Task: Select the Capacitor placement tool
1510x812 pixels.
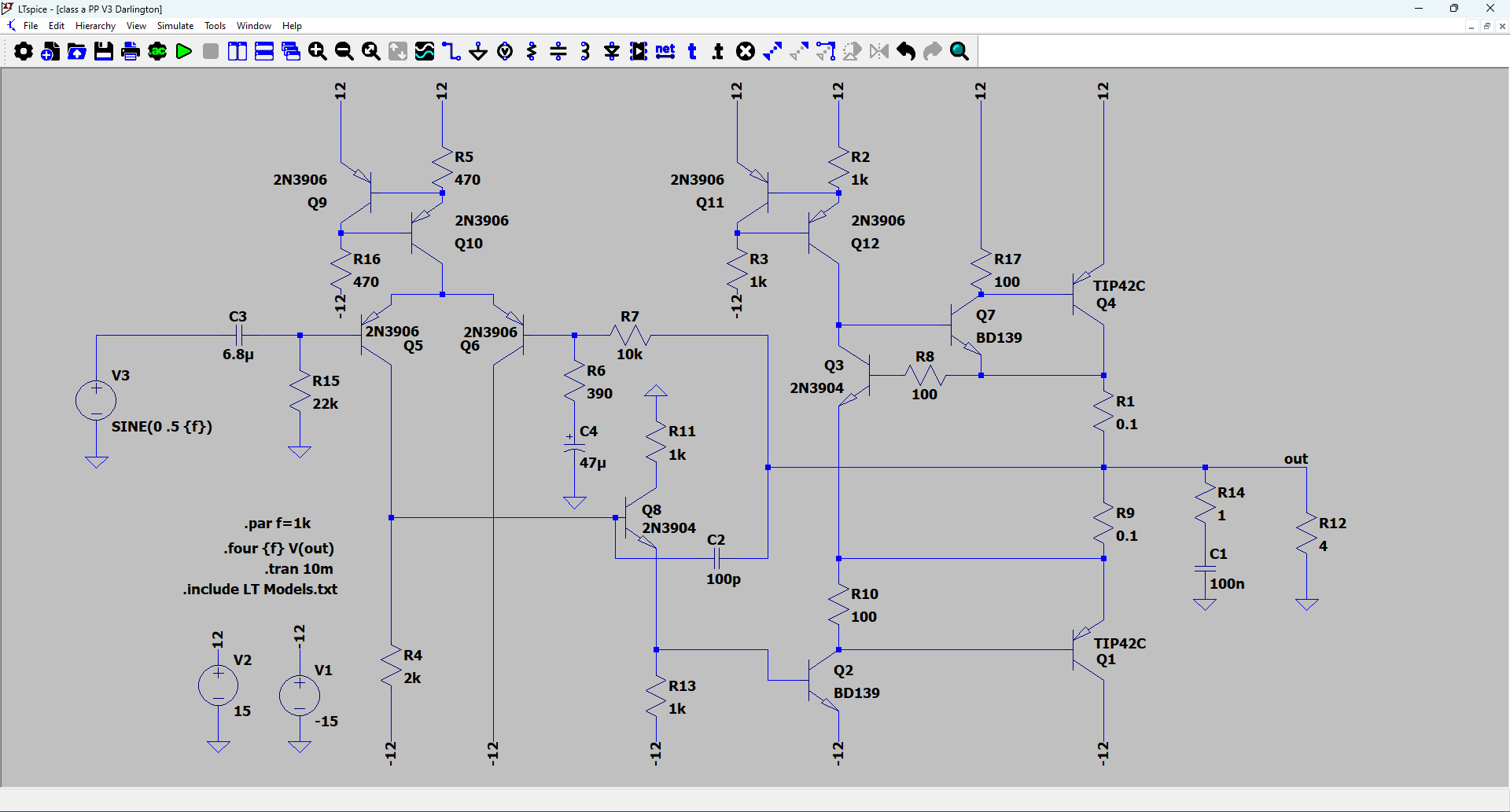Action: pyautogui.click(x=558, y=52)
